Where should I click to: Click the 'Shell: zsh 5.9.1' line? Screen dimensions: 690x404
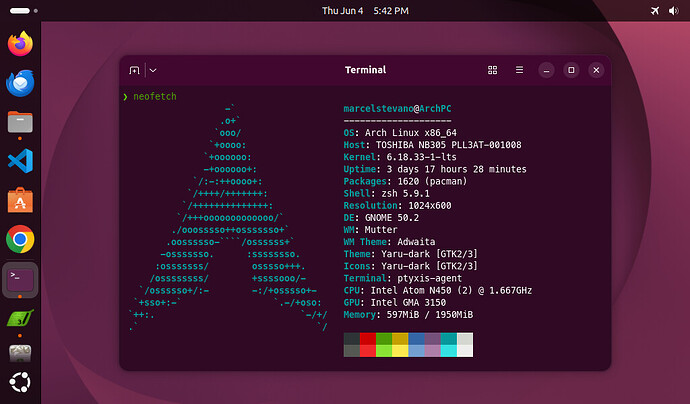386,193
